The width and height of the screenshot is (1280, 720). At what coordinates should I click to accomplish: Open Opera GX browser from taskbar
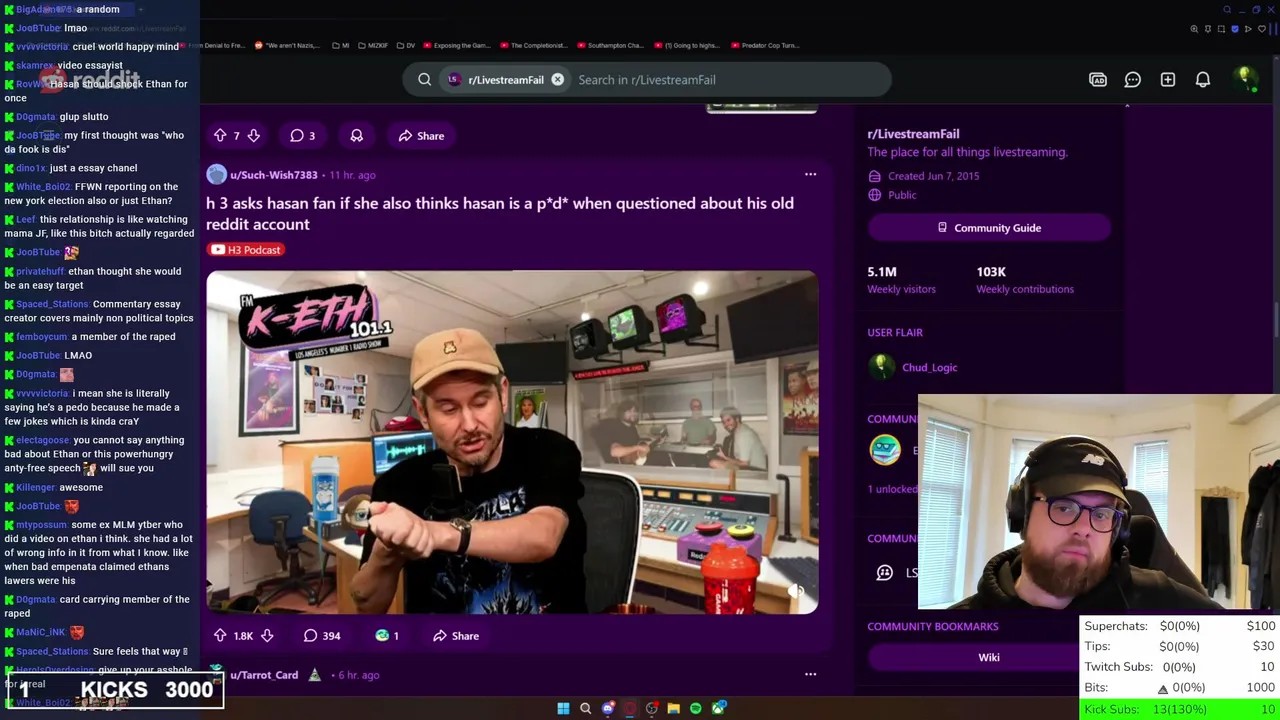click(629, 709)
